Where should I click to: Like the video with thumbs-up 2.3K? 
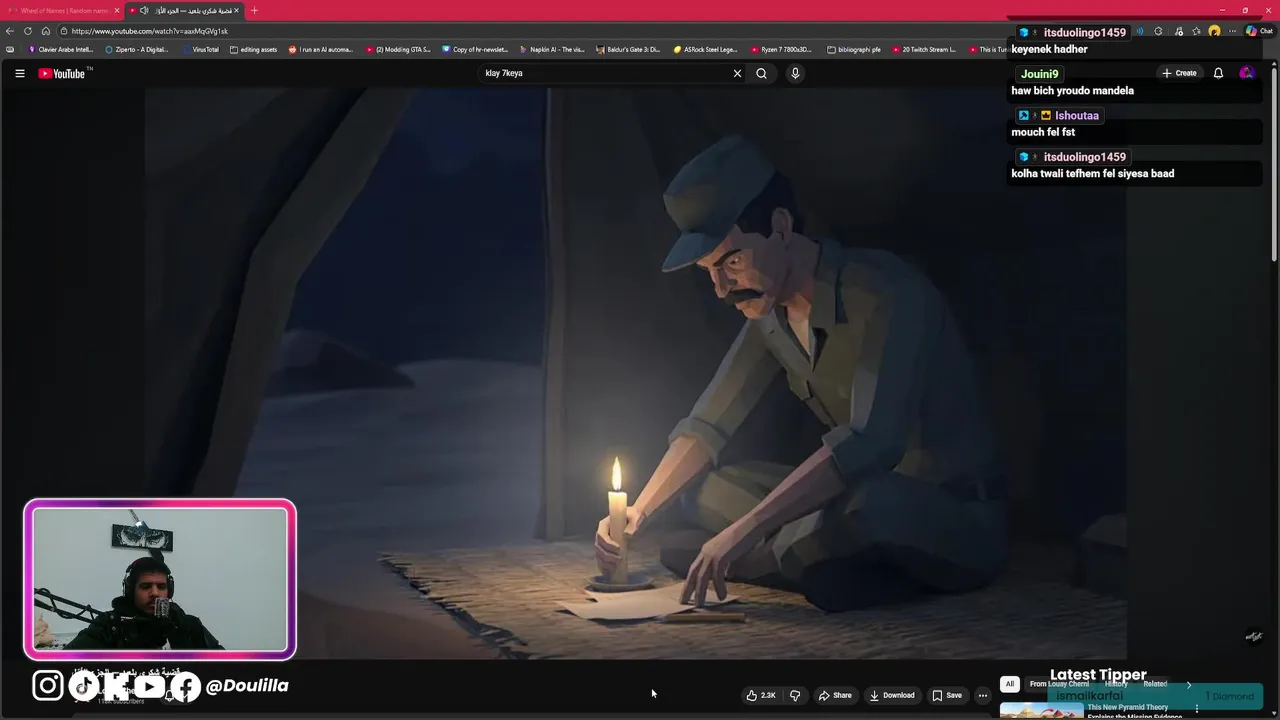(760, 695)
